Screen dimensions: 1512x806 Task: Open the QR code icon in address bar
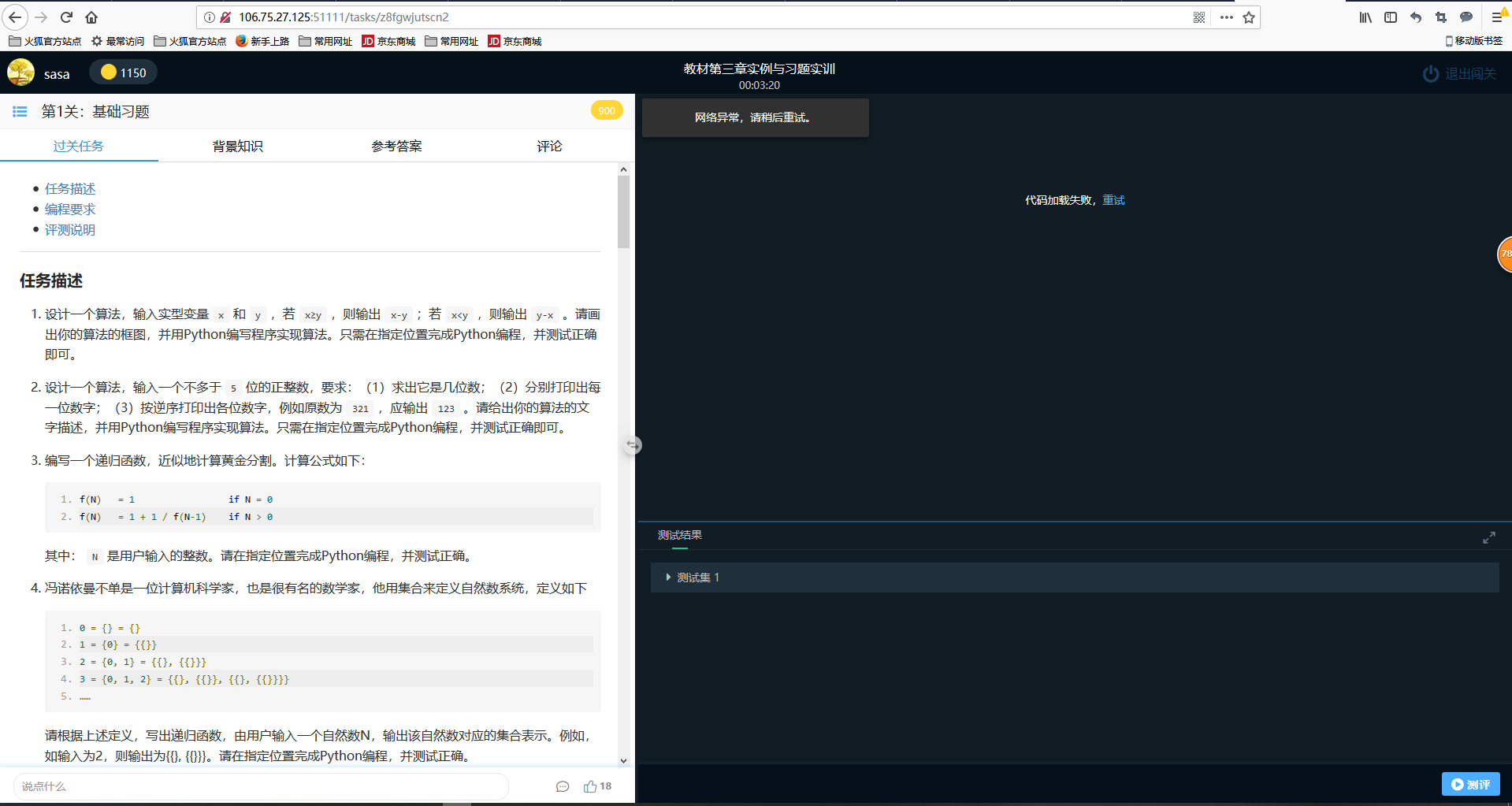coord(1199,17)
